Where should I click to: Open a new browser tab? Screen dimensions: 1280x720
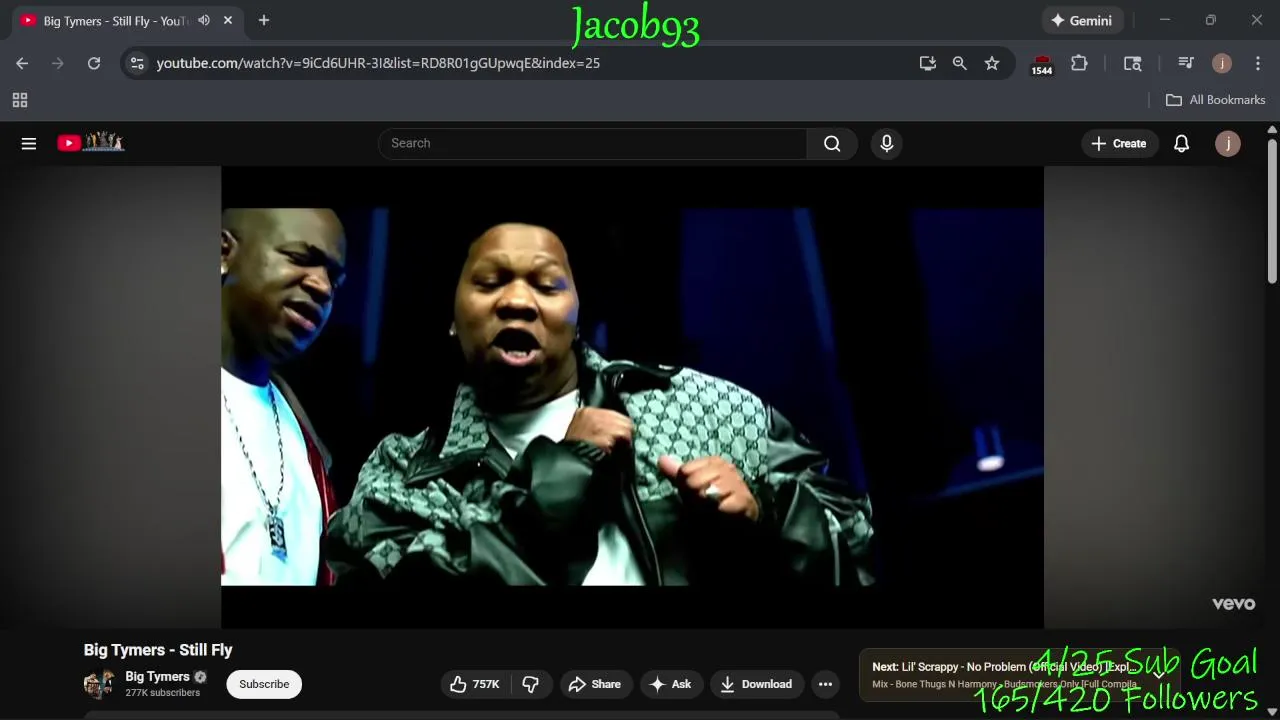coord(264,20)
